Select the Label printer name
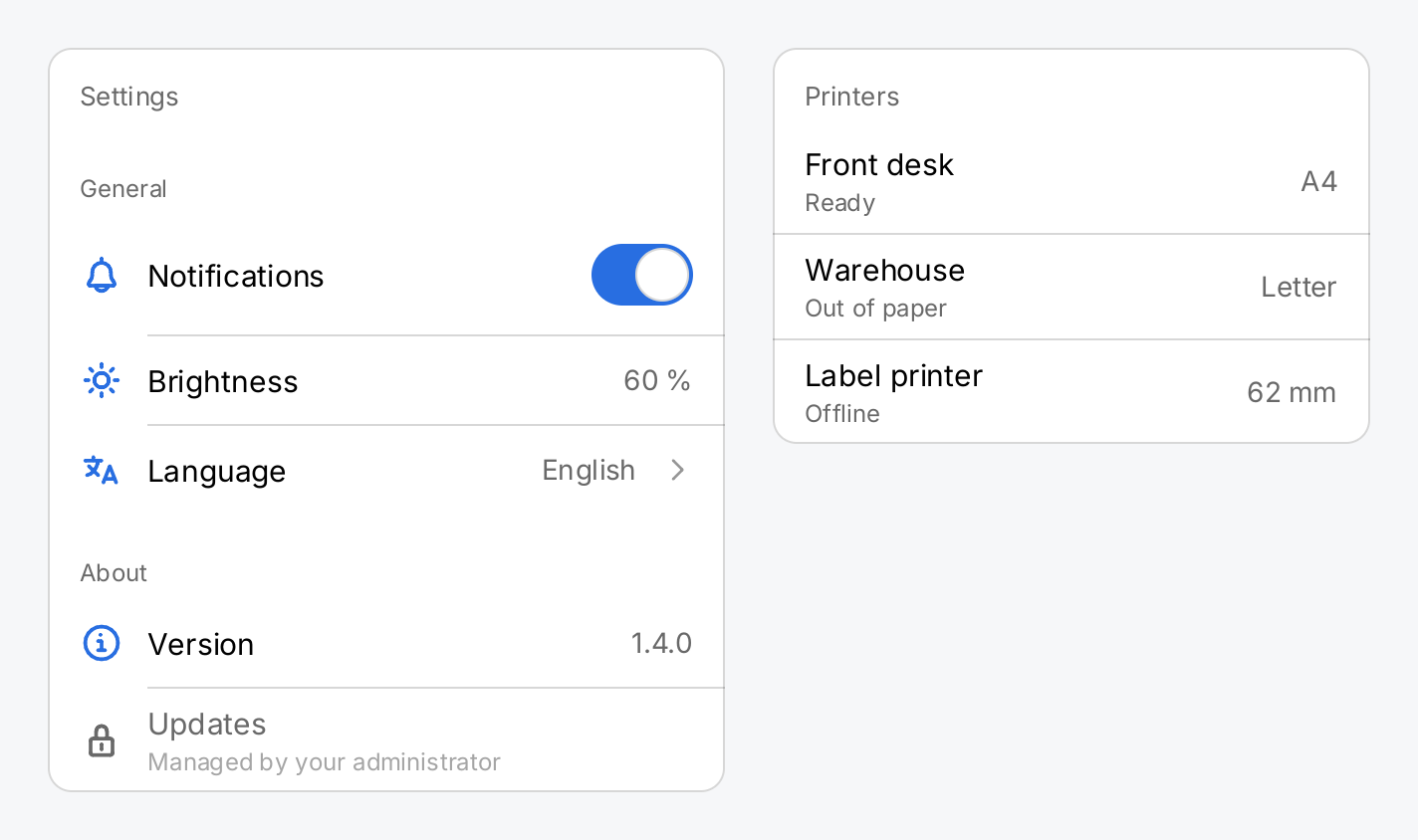1418x840 pixels. (894, 375)
